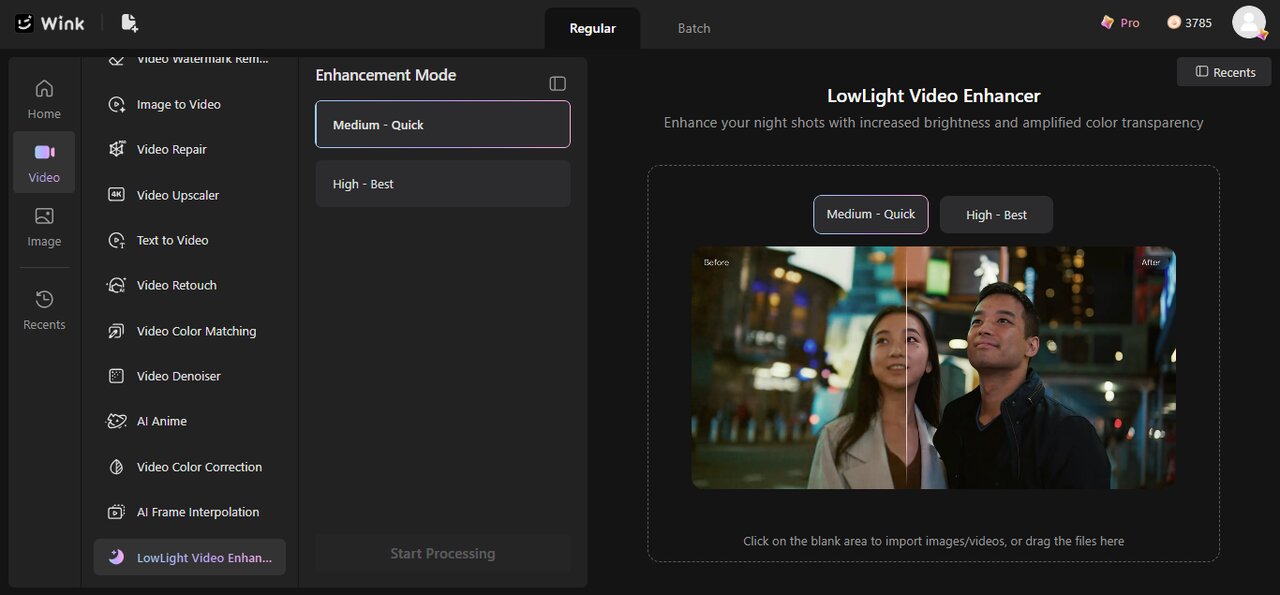Click the After label on preview
This screenshot has height=595, width=1280.
(x=1151, y=262)
